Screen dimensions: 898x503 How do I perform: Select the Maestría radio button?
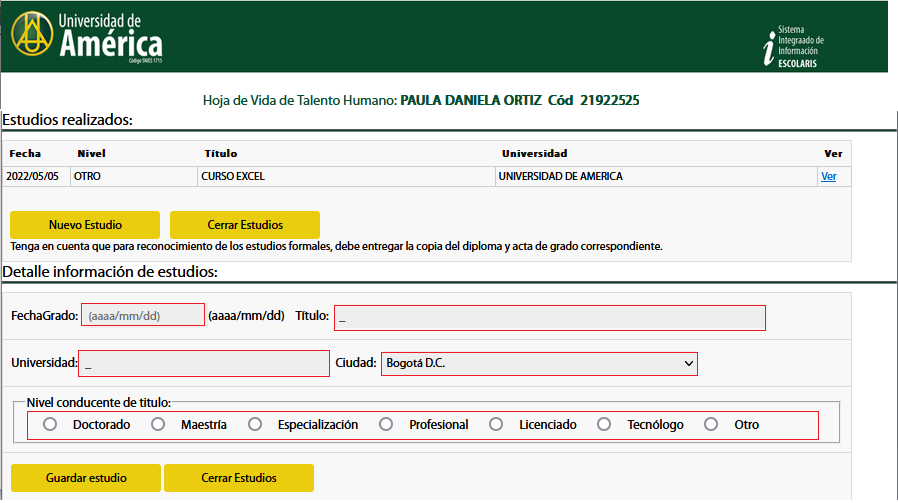158,424
